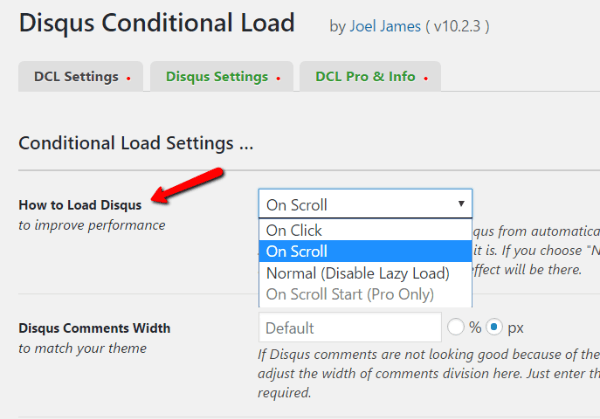Click the Disqus Comments Width label

[95, 328]
